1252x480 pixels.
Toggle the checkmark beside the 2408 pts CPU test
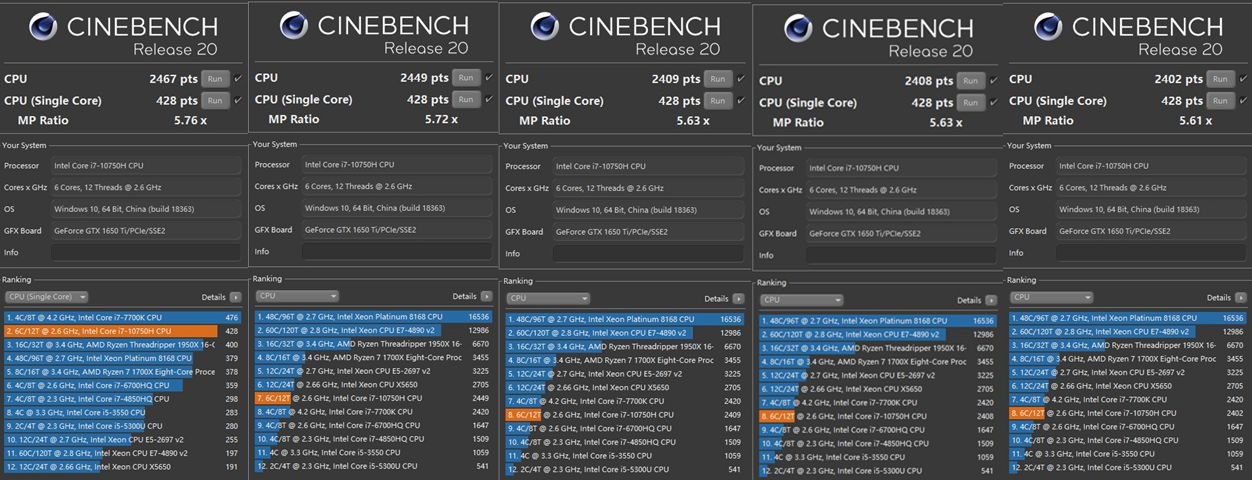(x=992, y=81)
